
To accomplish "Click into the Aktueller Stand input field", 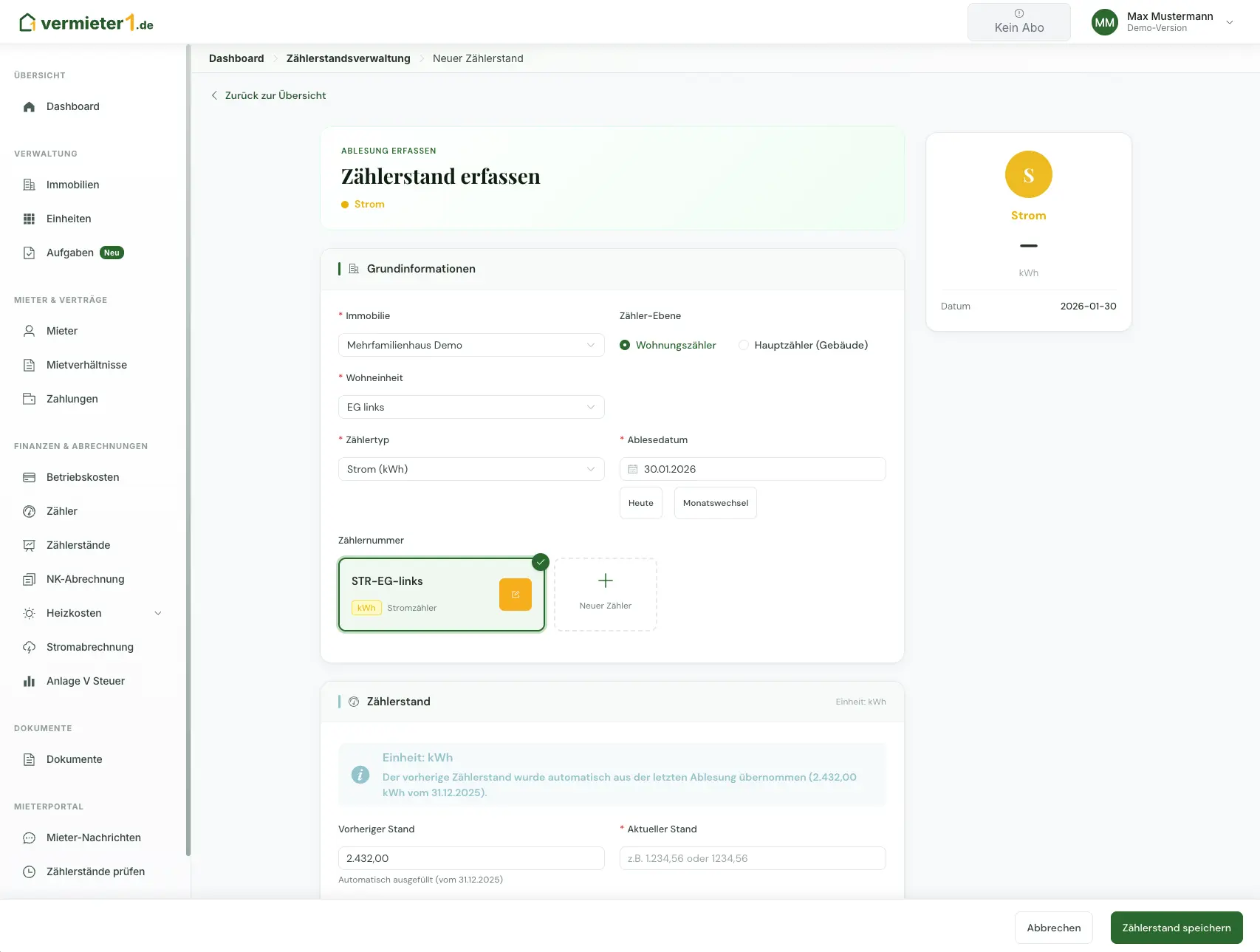I will click(x=753, y=858).
